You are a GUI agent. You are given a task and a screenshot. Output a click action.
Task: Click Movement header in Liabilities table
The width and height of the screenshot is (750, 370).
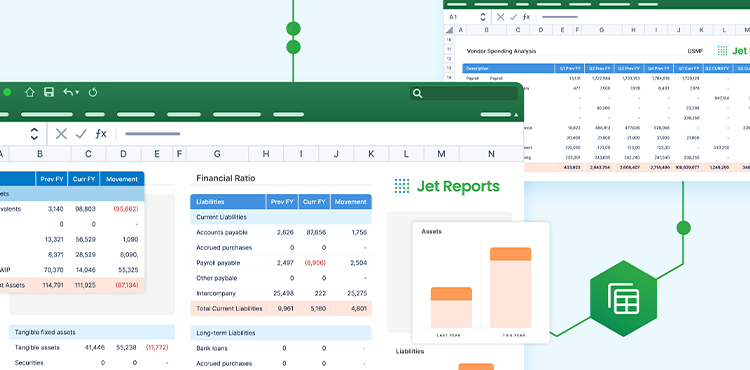(x=351, y=202)
